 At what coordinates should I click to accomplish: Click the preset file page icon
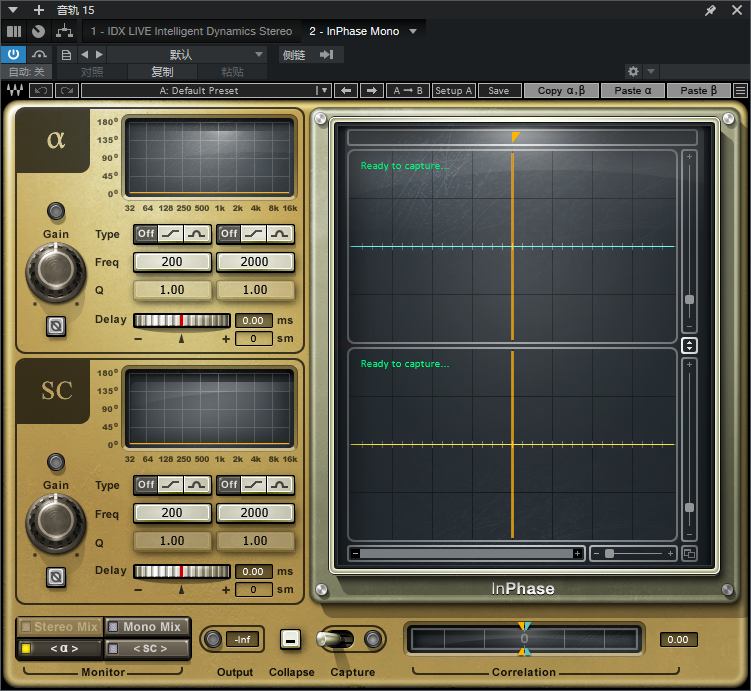(67, 55)
